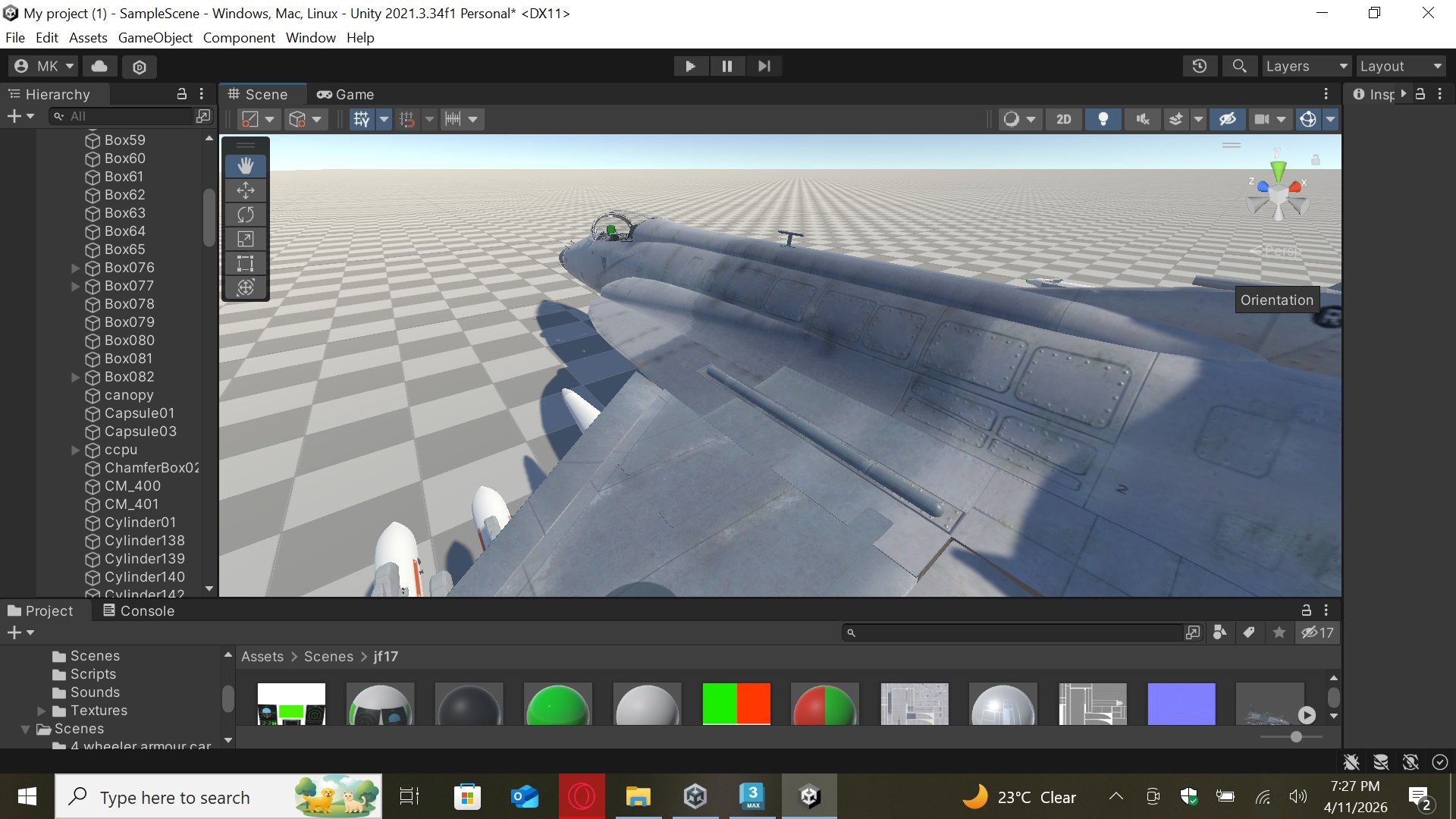Toggle grid snapping icon
This screenshot has height=819, width=1456.
pos(408,119)
